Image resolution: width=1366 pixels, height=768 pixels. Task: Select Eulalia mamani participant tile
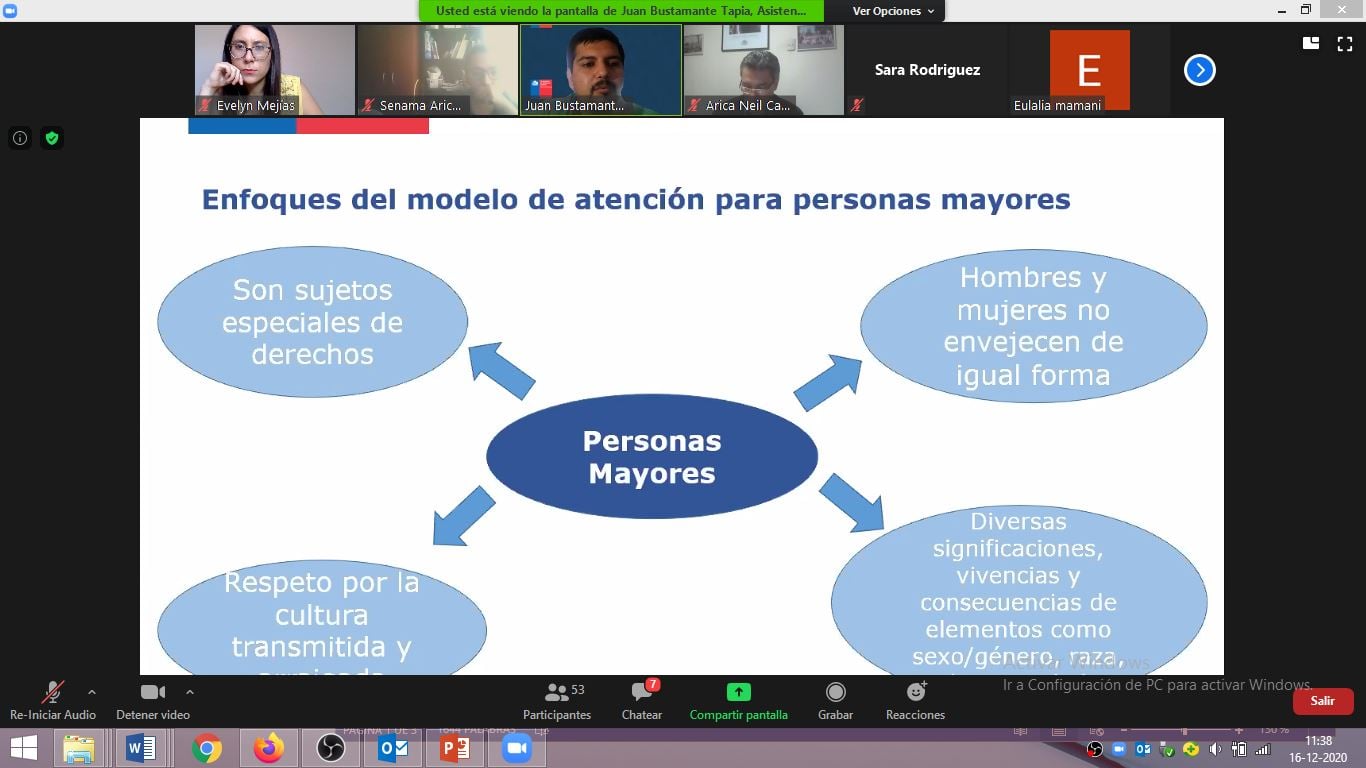coord(1089,70)
